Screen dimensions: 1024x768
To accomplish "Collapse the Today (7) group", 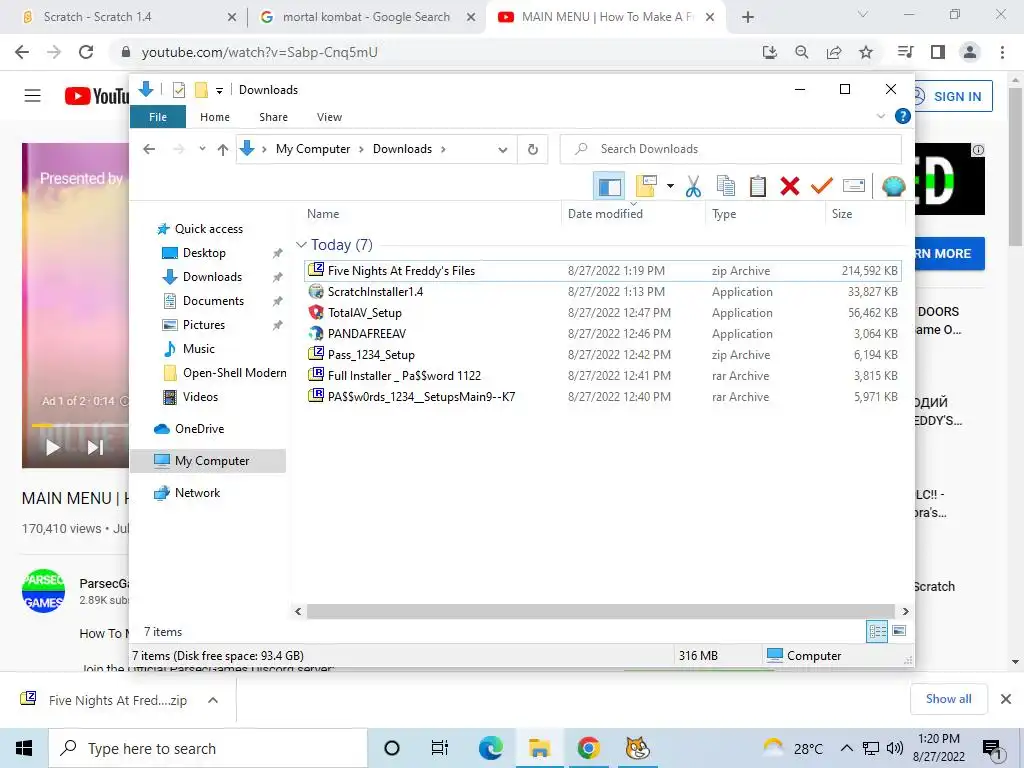I will point(301,245).
